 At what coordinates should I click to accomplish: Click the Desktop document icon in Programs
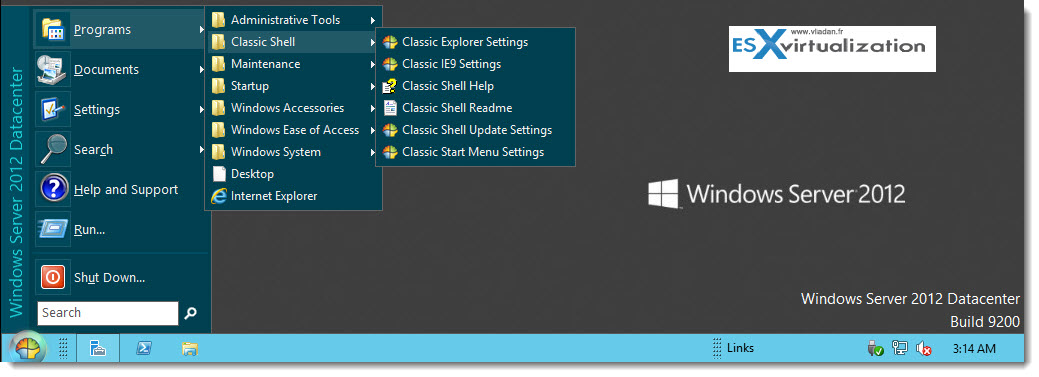[x=219, y=174]
